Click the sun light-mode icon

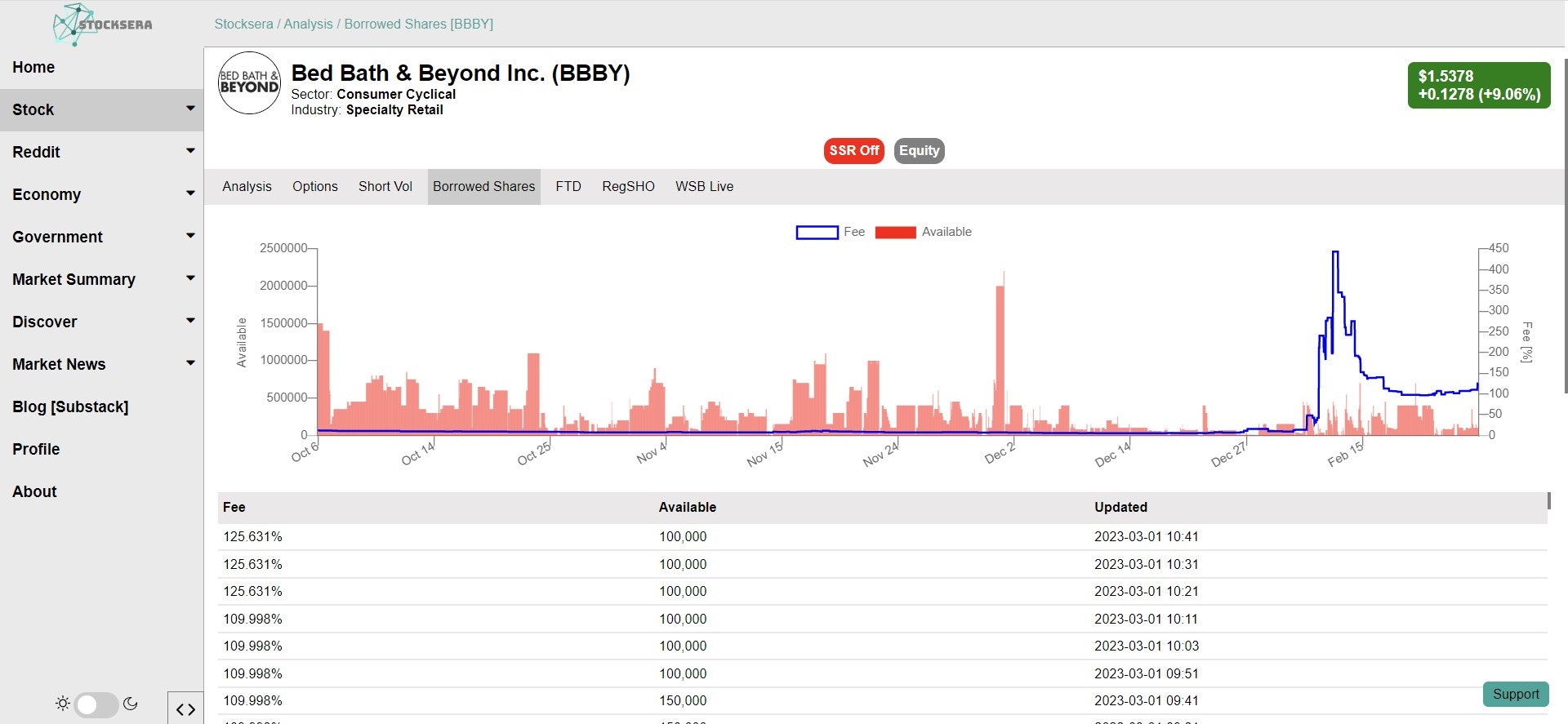[62, 703]
